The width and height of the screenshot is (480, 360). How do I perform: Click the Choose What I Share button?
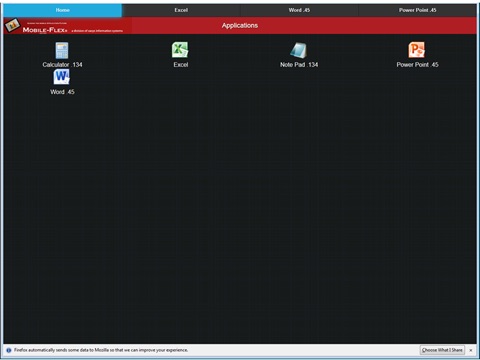click(442, 350)
